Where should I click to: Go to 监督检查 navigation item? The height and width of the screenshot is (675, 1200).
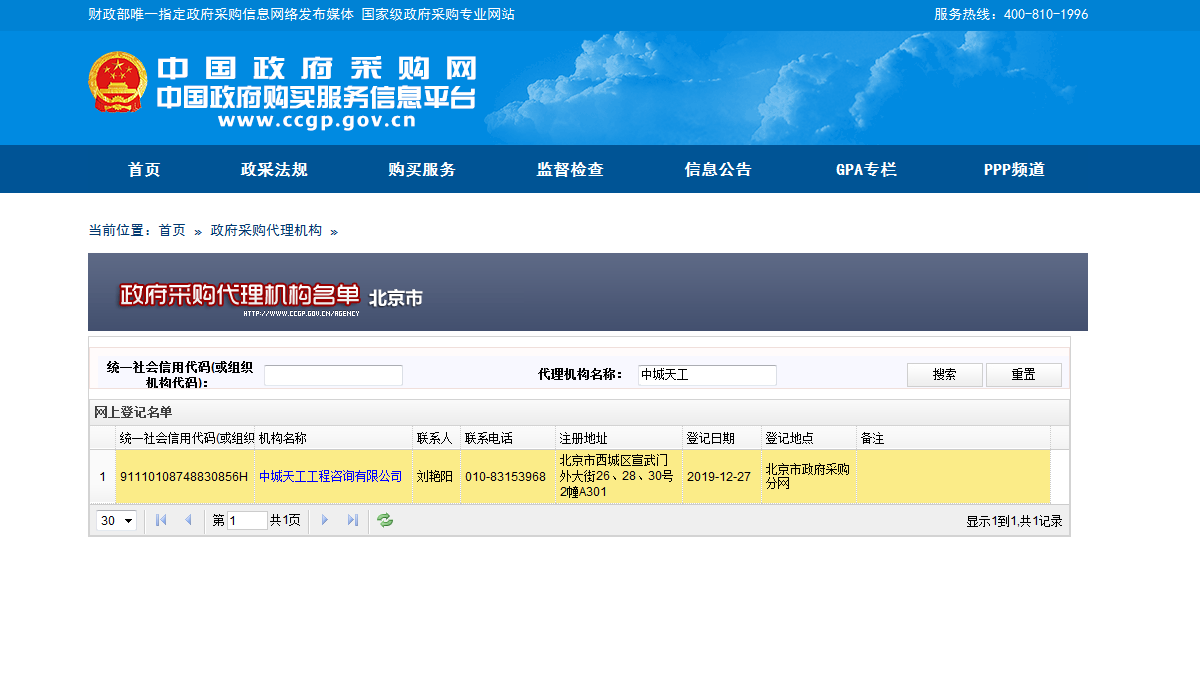coord(570,170)
